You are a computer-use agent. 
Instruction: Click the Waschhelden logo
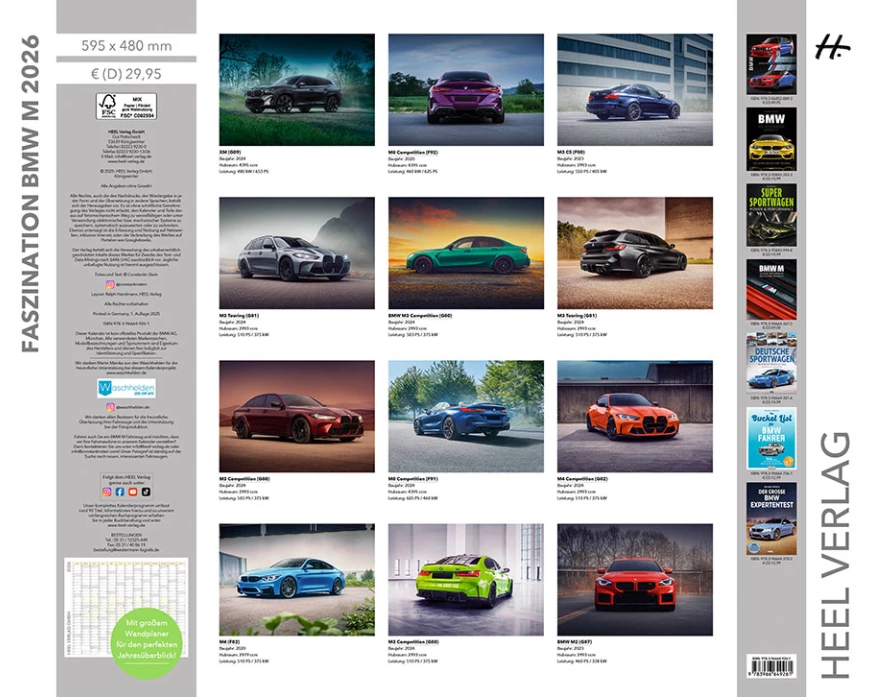[120, 388]
